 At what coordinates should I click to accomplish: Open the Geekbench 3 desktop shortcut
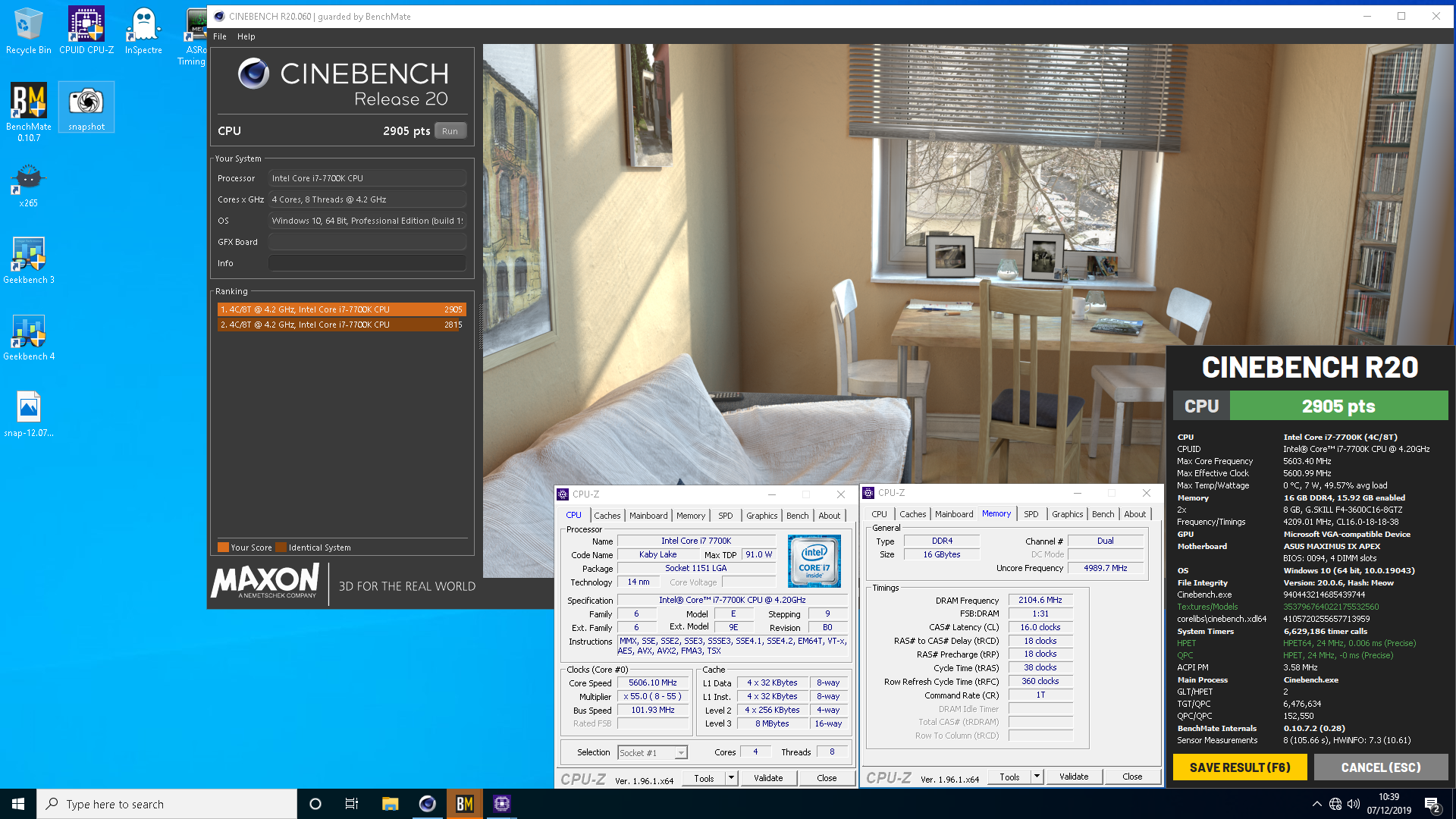(29, 260)
